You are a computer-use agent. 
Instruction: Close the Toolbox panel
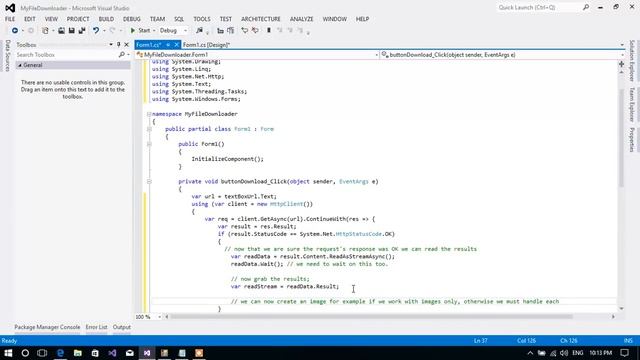[x=127, y=44]
